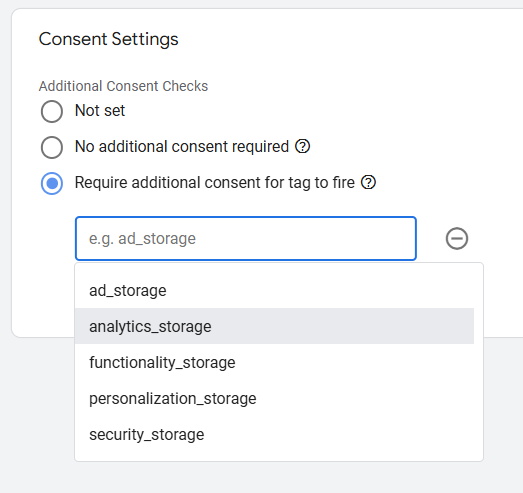
Task: Choose the No additional consent required radio
Action: (52, 147)
